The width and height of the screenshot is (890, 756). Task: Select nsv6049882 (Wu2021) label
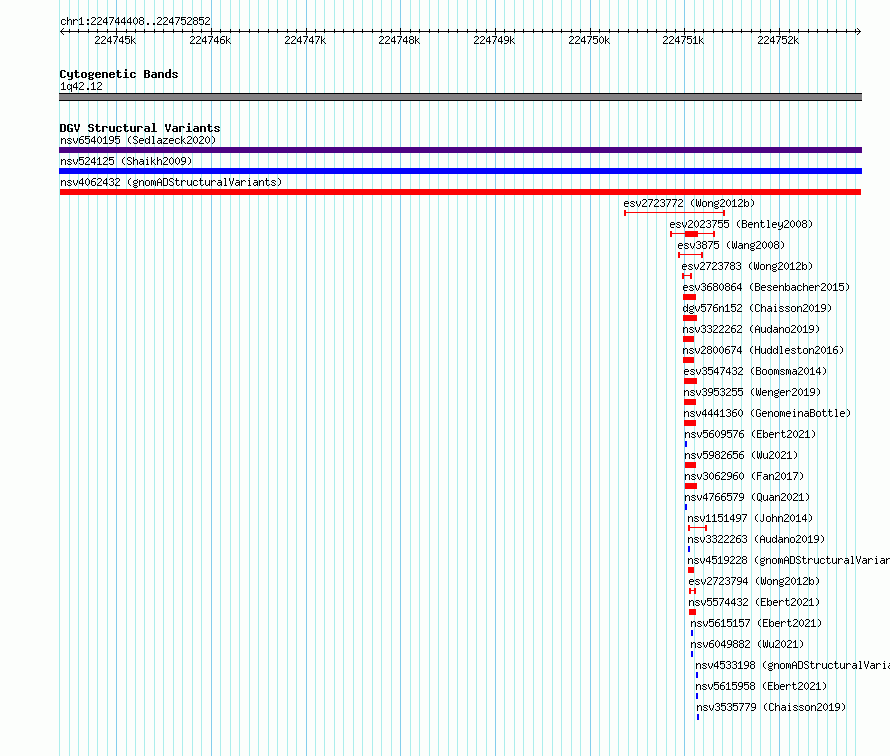click(x=747, y=644)
